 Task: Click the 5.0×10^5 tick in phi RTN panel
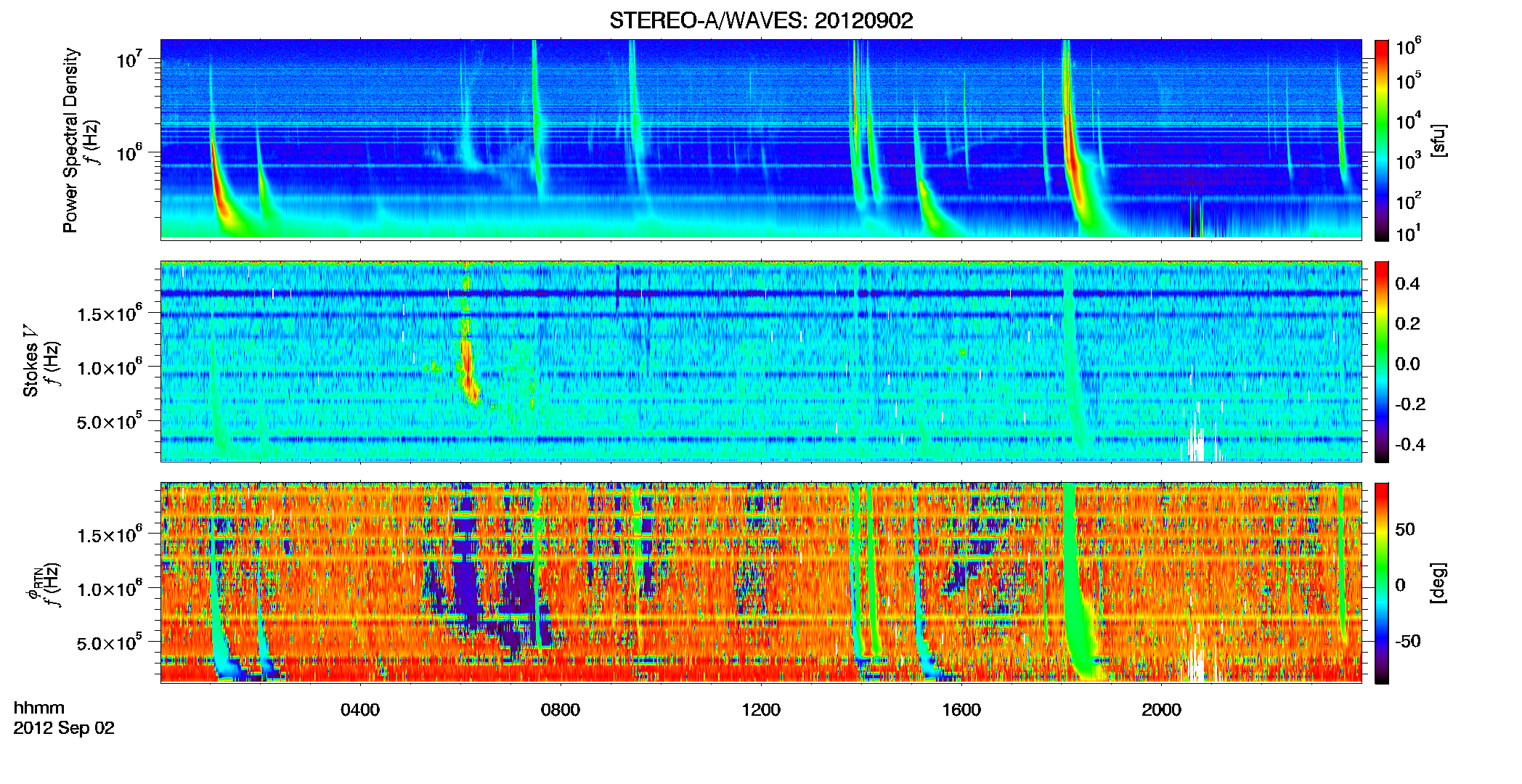click(109, 642)
